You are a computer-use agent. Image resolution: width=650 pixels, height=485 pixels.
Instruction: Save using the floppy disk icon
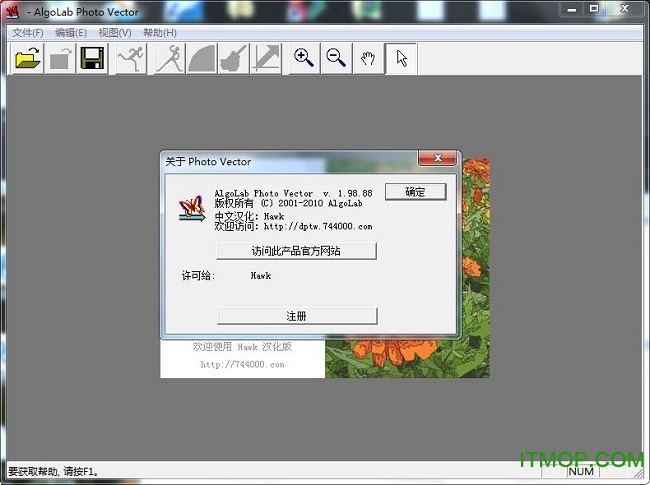pyautogui.click(x=92, y=58)
